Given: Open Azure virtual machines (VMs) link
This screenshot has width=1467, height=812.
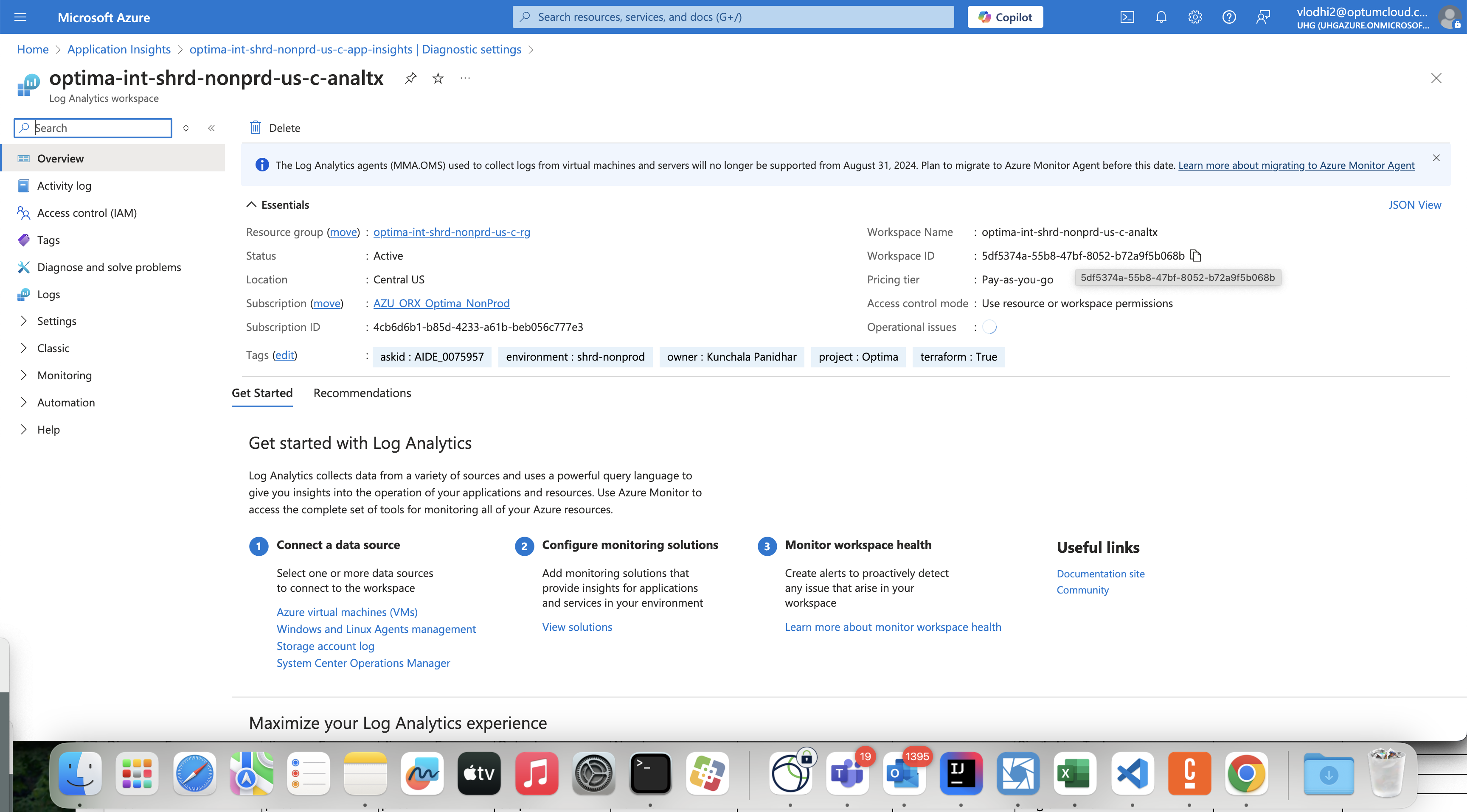Looking at the screenshot, I should [x=347, y=612].
